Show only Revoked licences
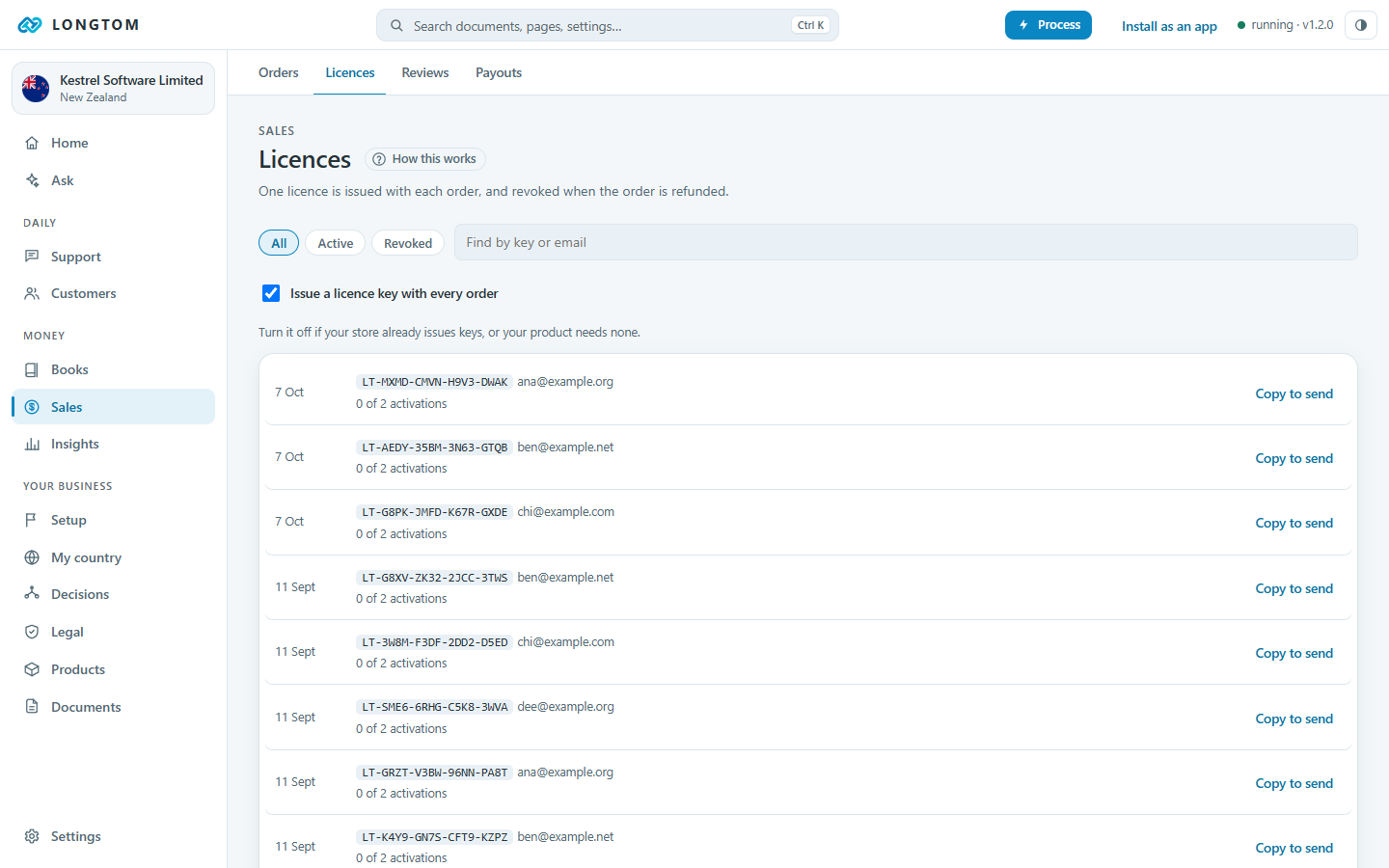1389x868 pixels. [408, 243]
